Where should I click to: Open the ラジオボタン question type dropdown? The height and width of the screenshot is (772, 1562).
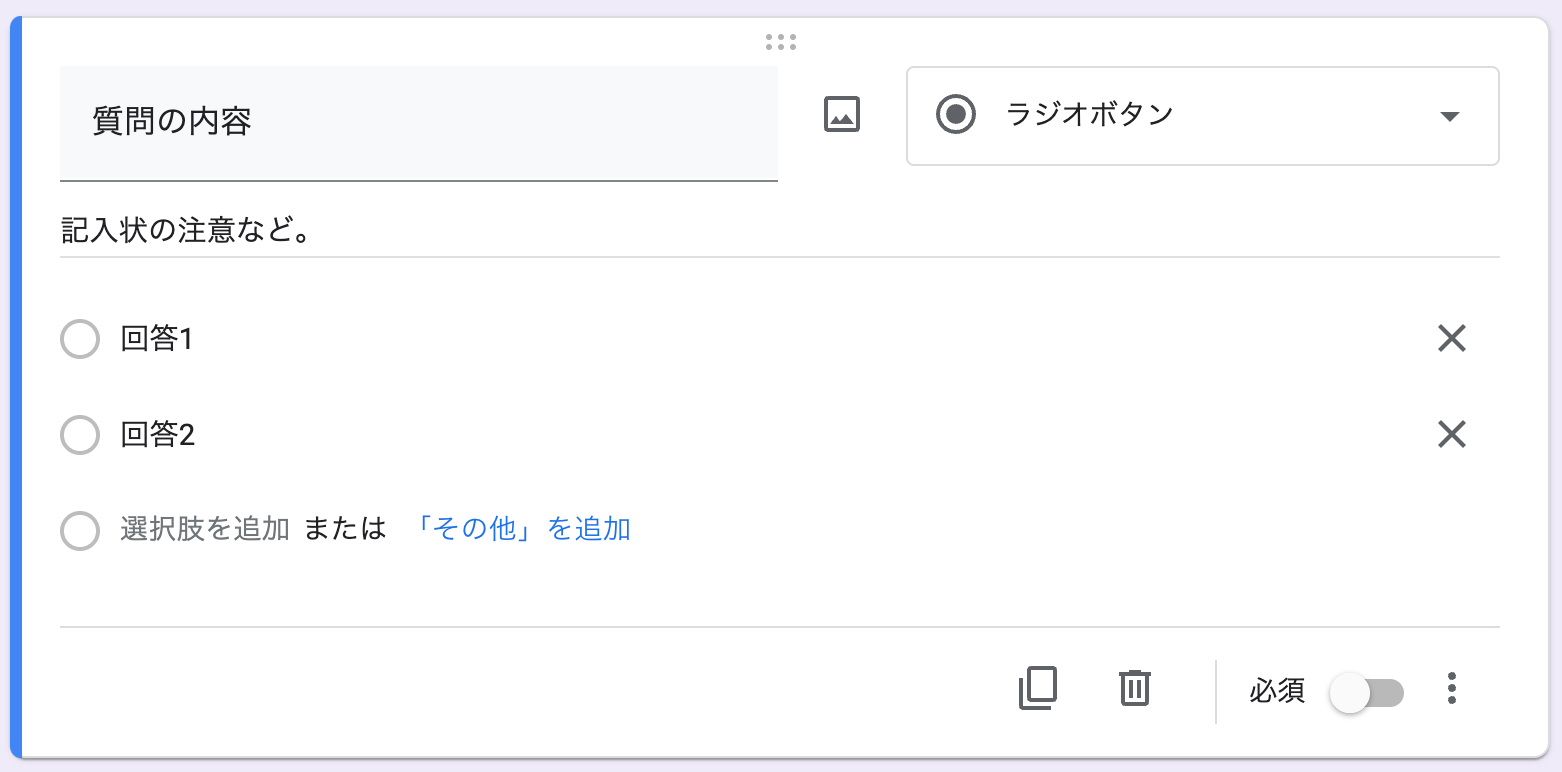pos(1202,116)
